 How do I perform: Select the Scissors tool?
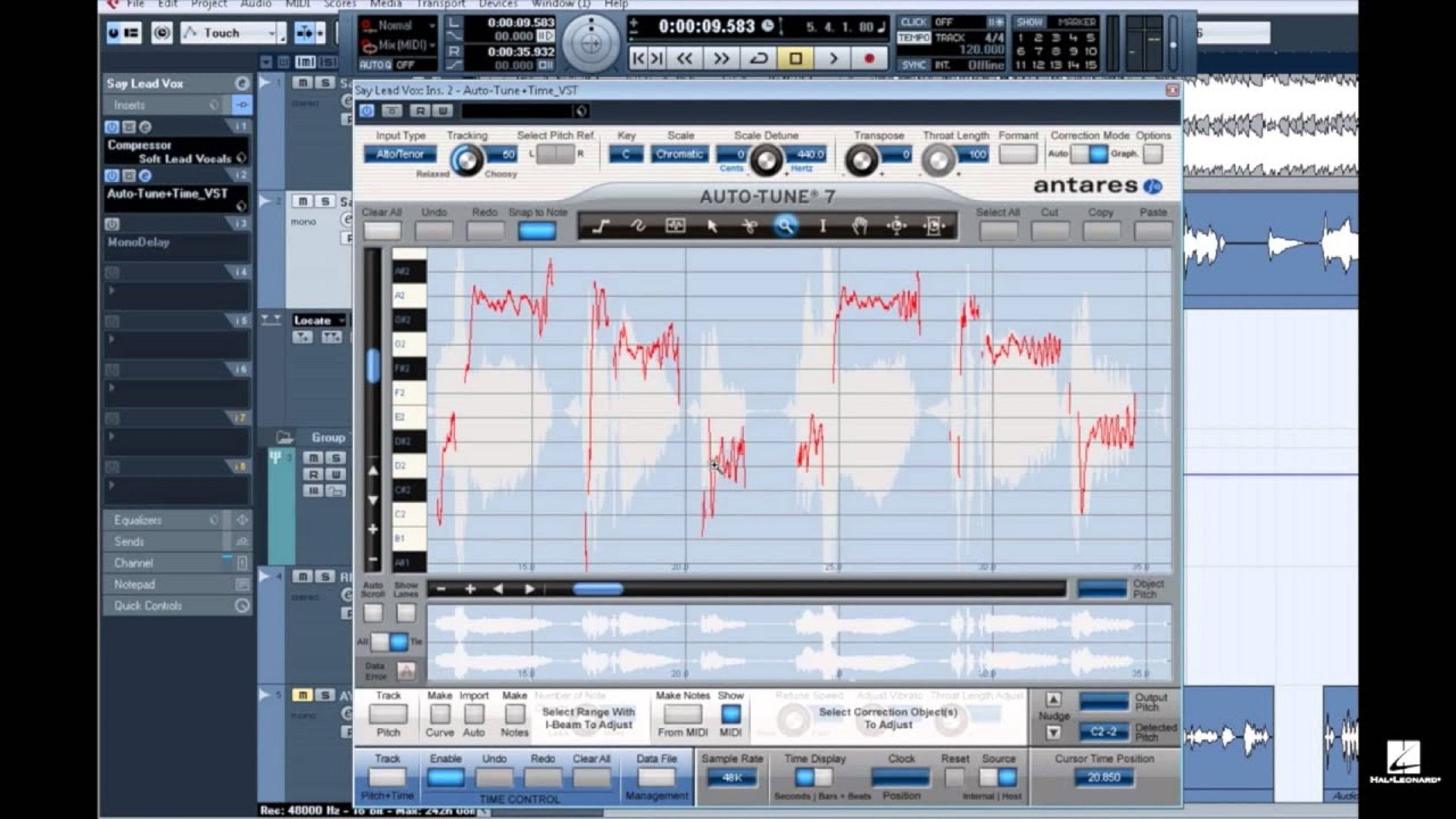point(750,227)
